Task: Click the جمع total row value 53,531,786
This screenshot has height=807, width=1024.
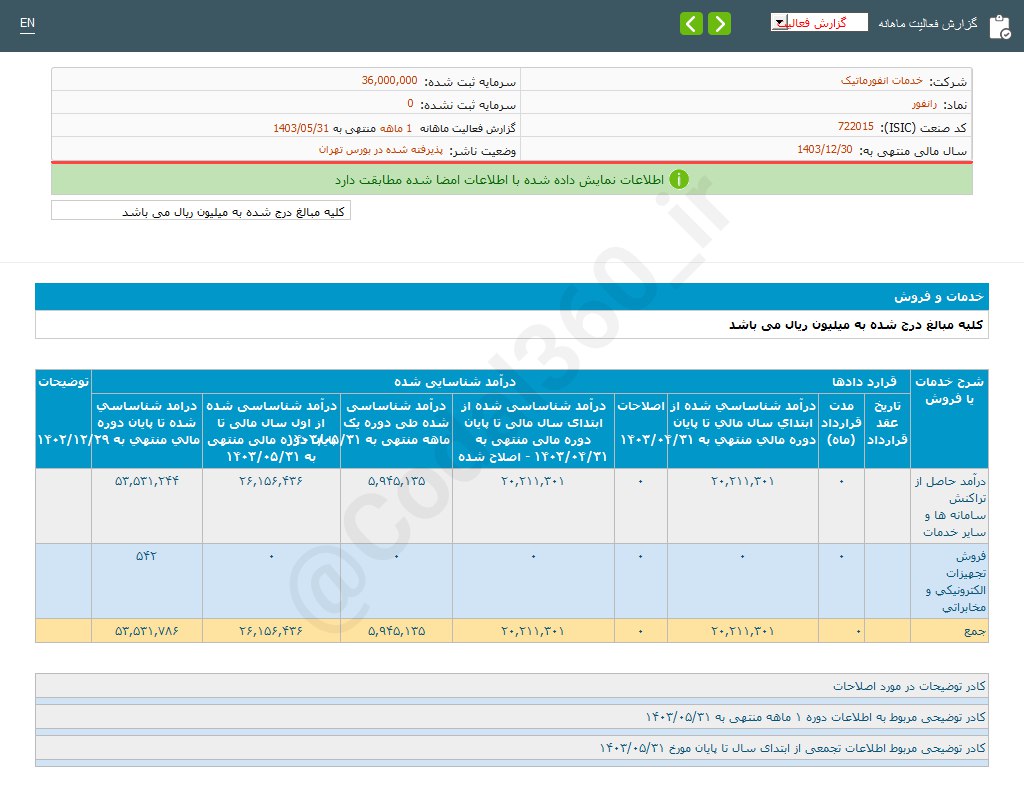Action: click(146, 631)
